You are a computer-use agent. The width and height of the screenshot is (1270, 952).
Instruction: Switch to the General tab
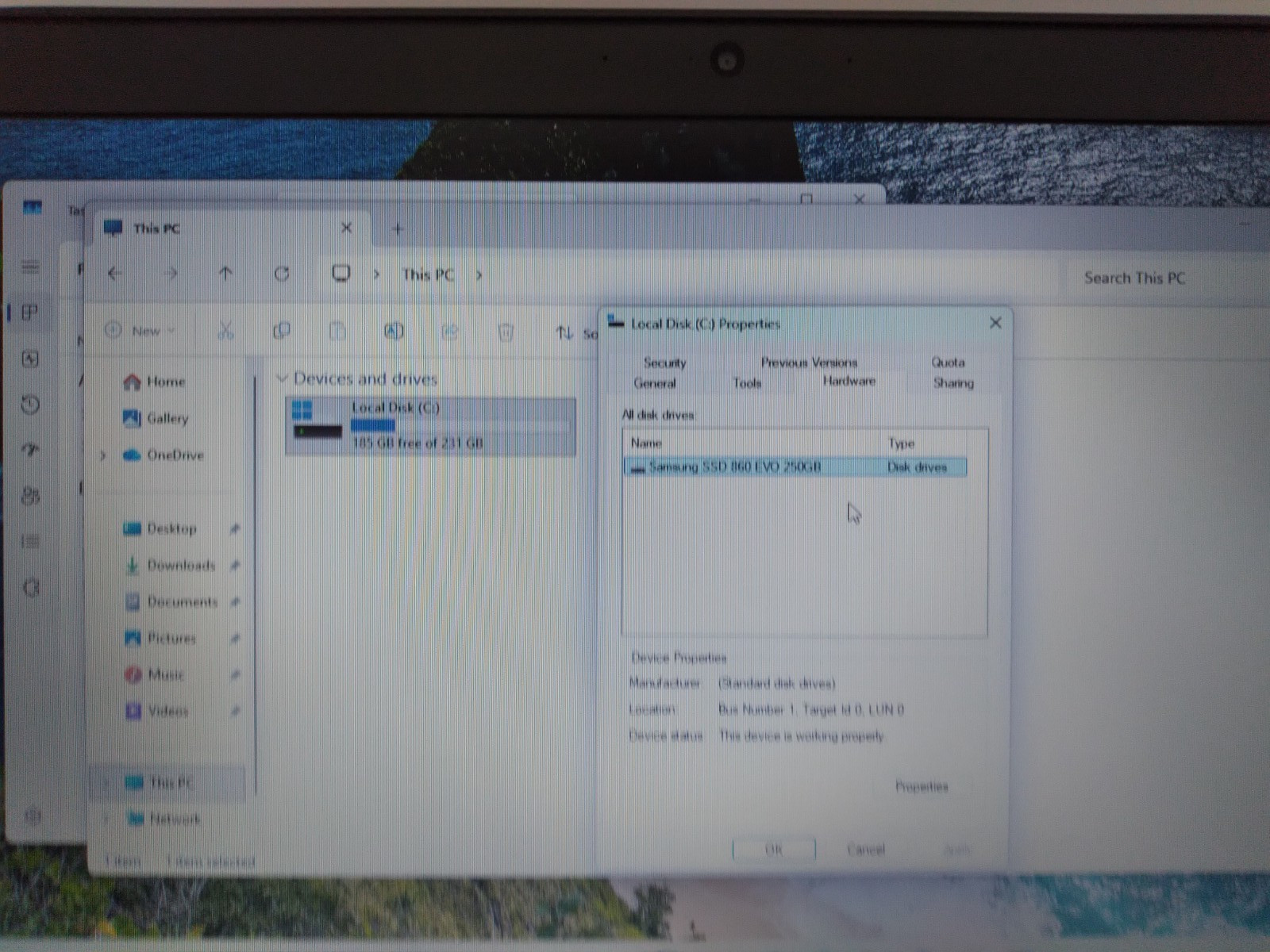(655, 383)
